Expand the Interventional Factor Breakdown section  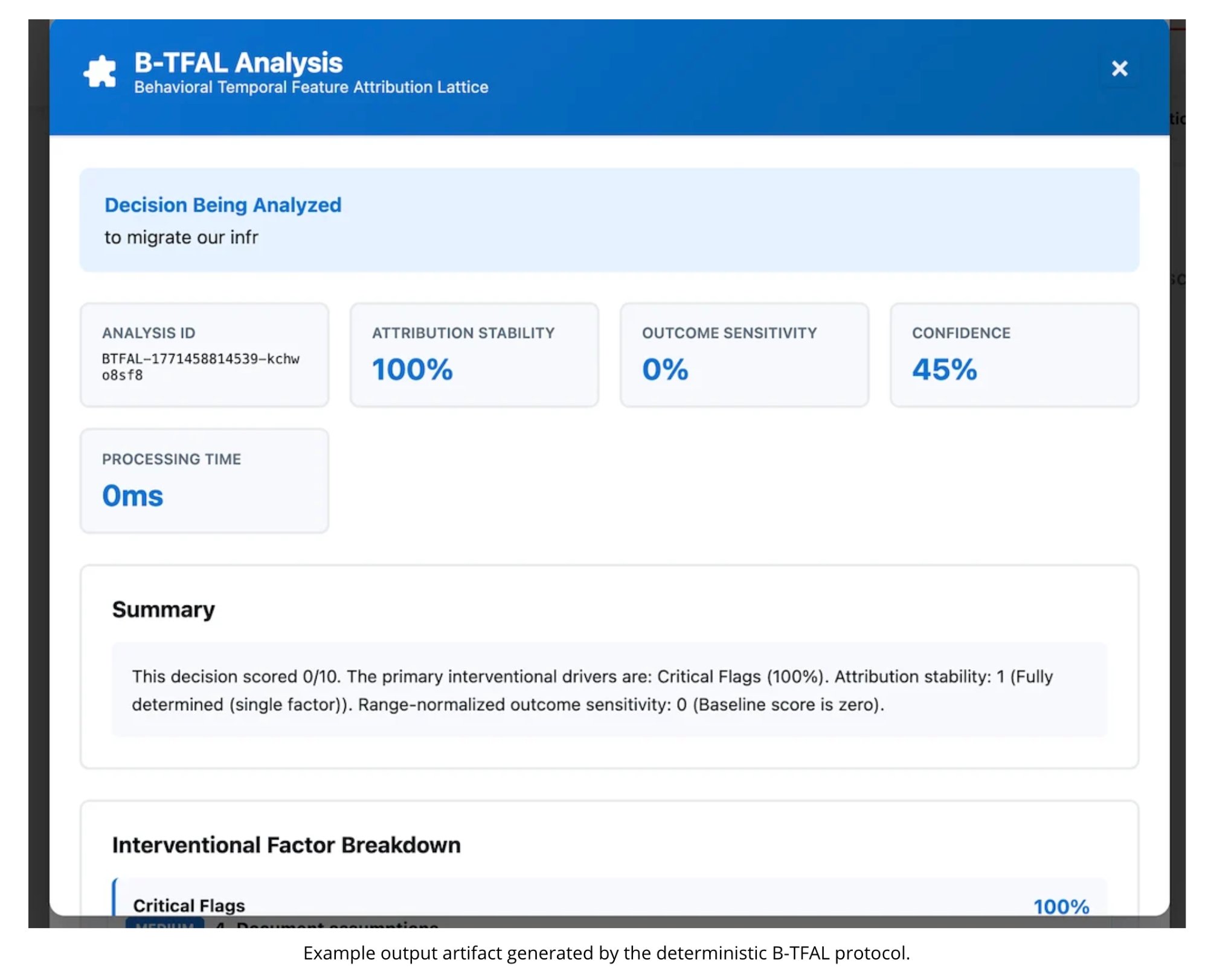coord(286,845)
